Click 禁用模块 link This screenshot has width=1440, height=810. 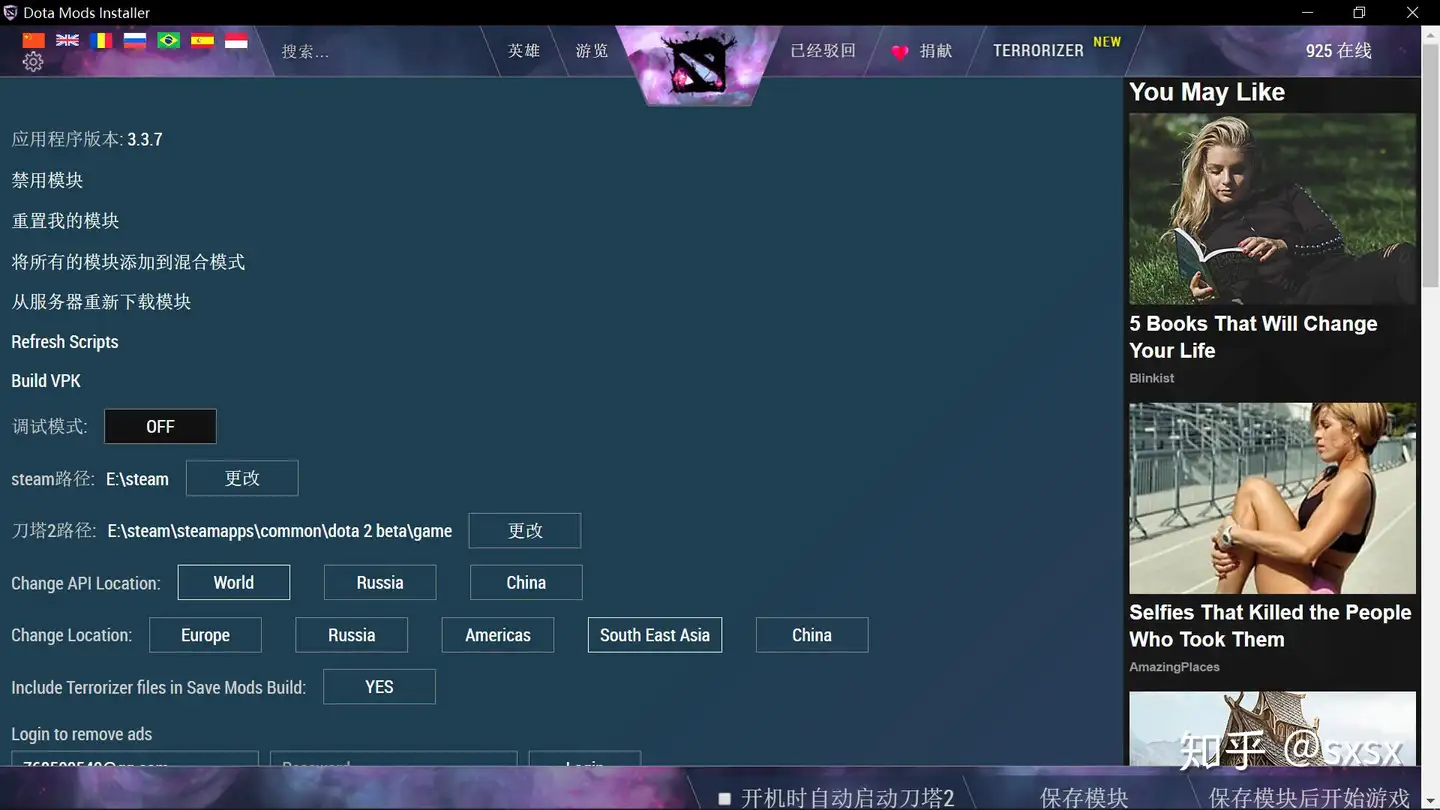point(47,180)
